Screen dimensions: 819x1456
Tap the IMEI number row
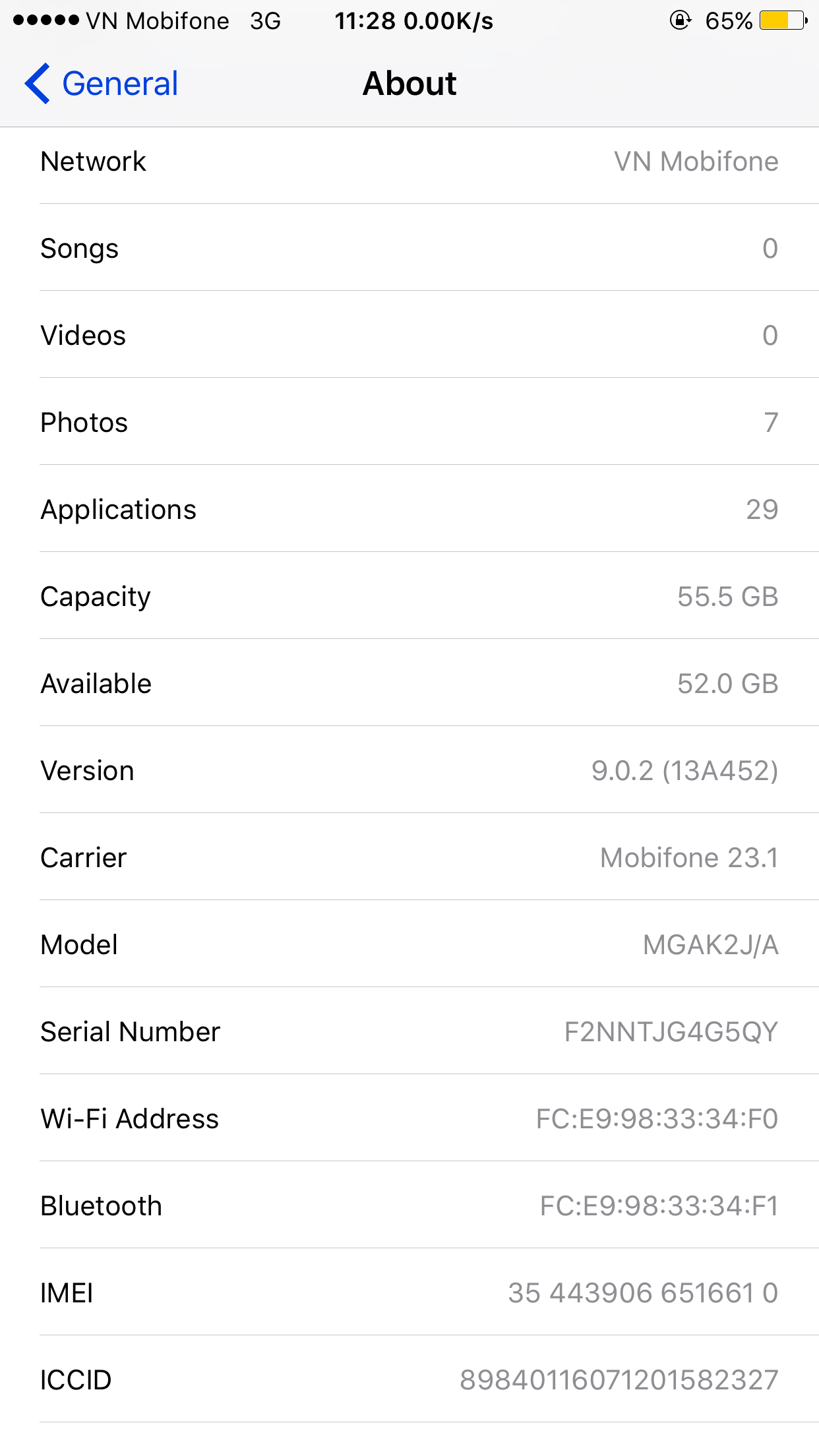point(409,1292)
